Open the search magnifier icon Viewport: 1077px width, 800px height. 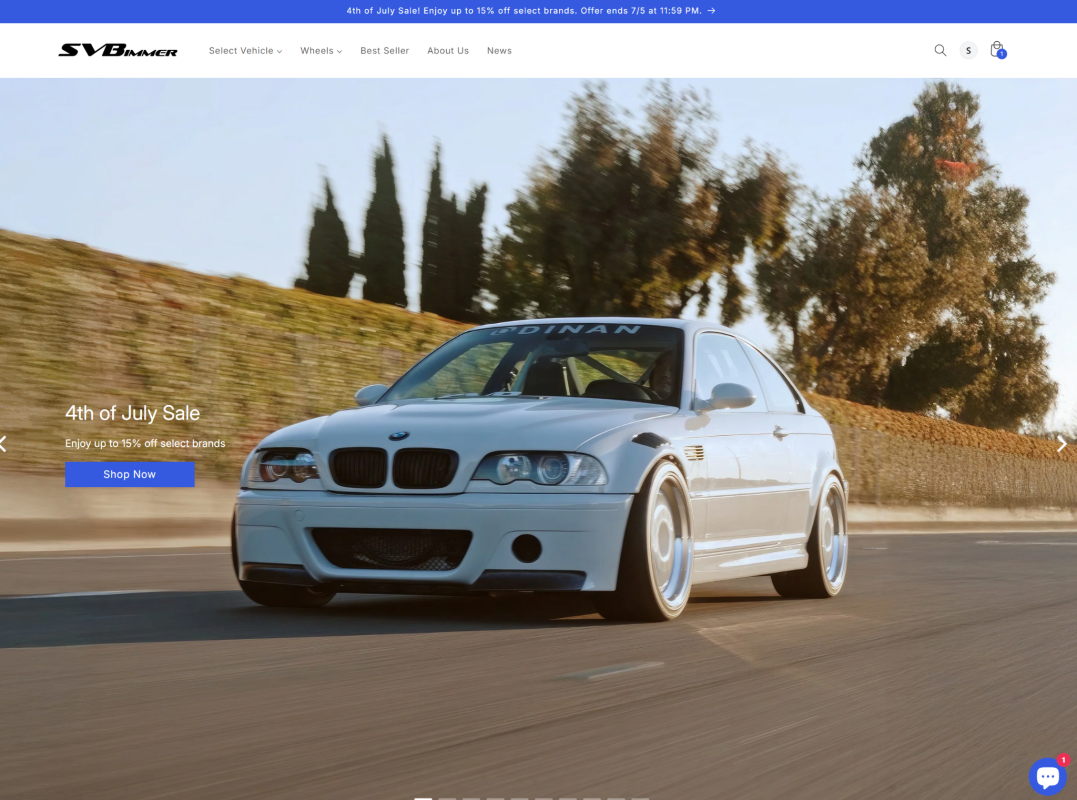point(940,50)
